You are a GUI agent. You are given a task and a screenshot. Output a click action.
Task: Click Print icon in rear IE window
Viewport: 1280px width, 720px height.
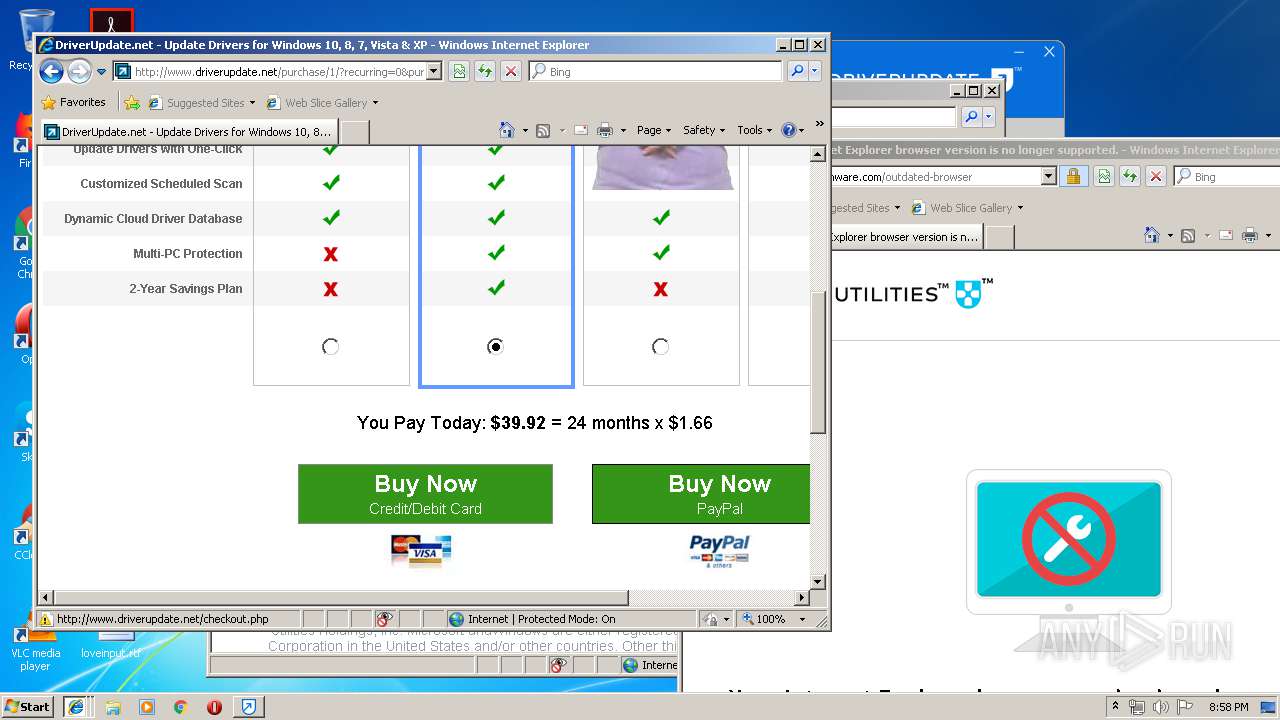[x=1250, y=236]
